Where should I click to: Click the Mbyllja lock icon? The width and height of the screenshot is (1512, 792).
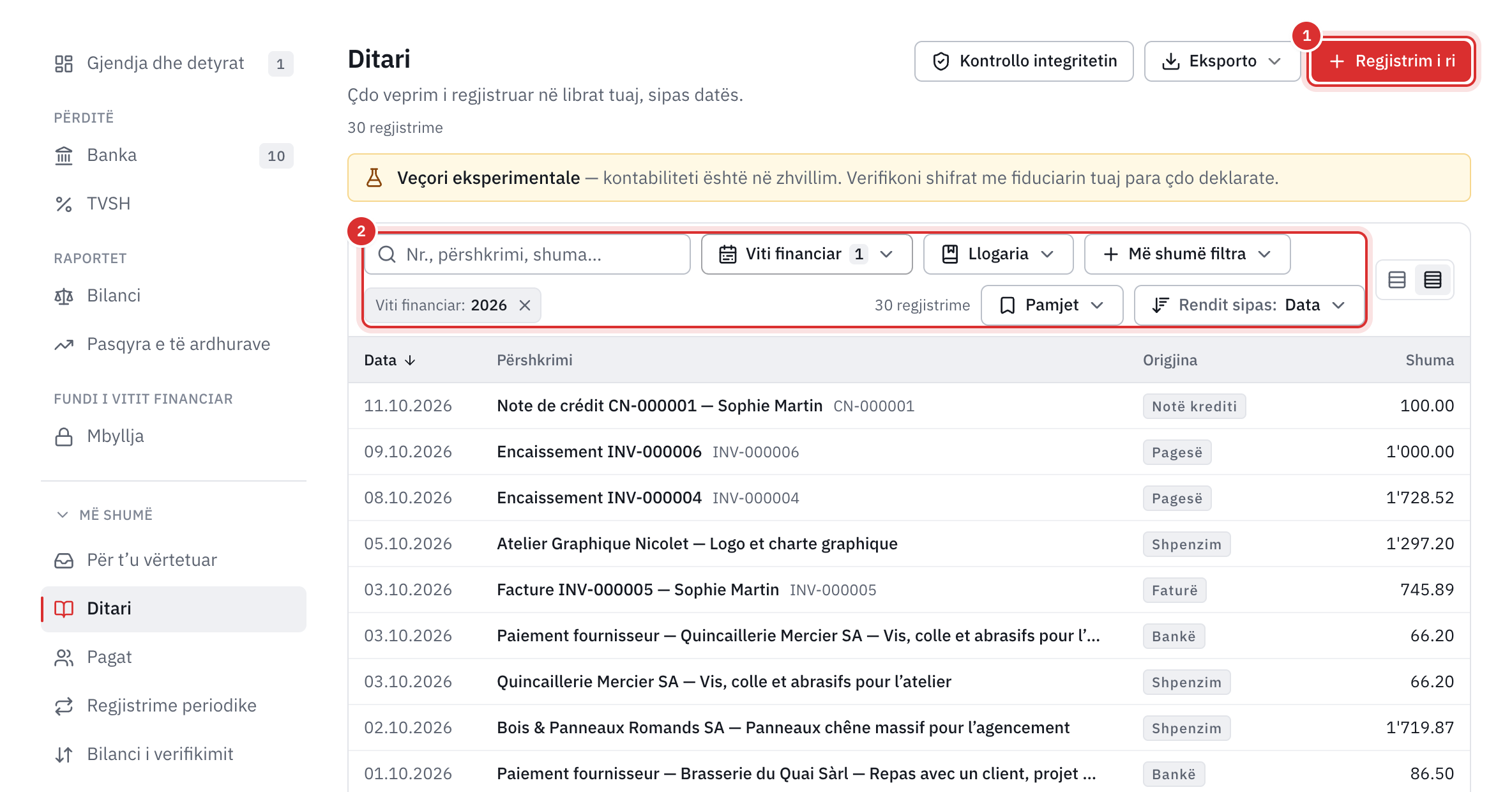tap(64, 436)
